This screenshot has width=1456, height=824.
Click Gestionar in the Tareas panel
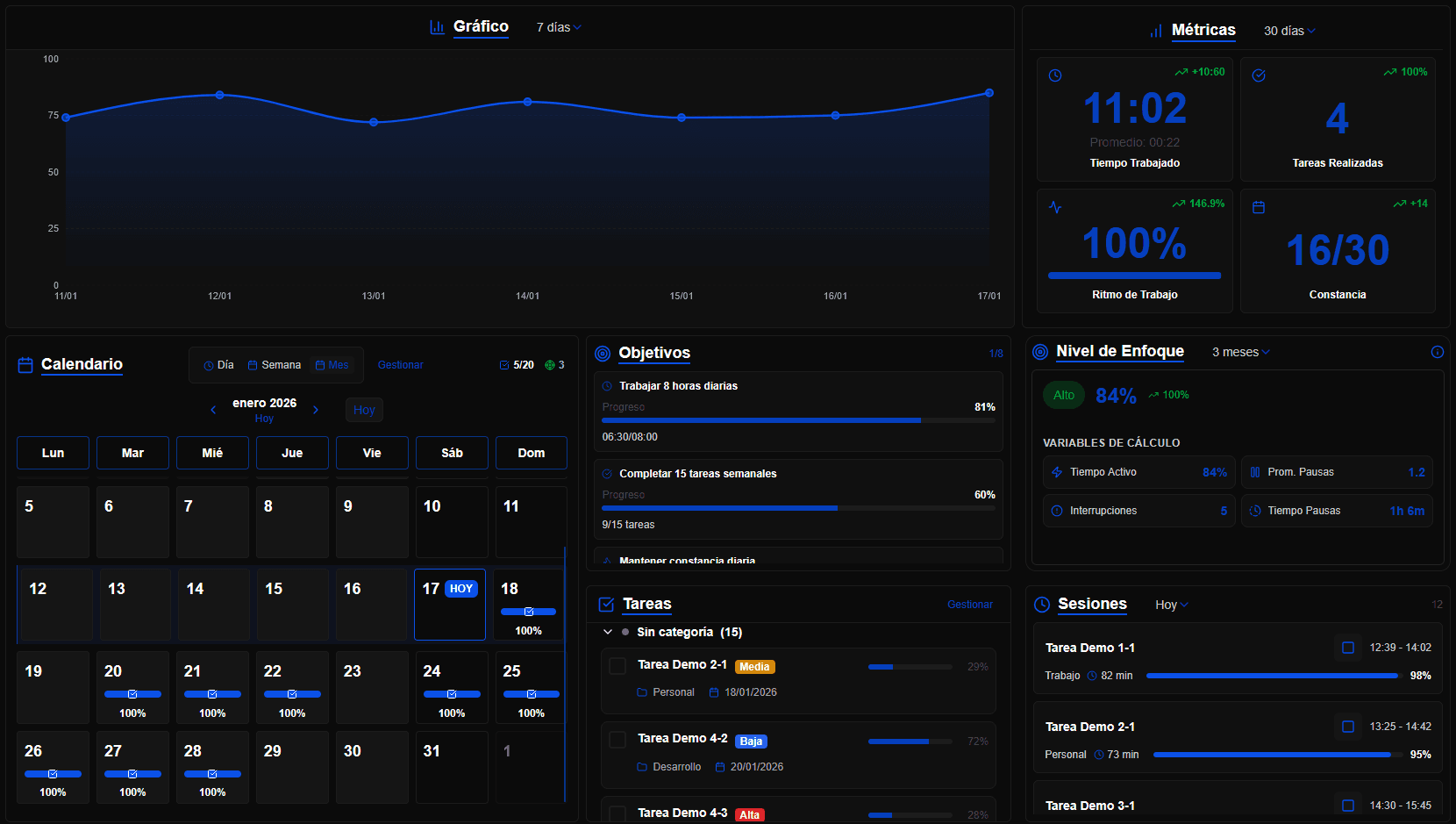(970, 605)
